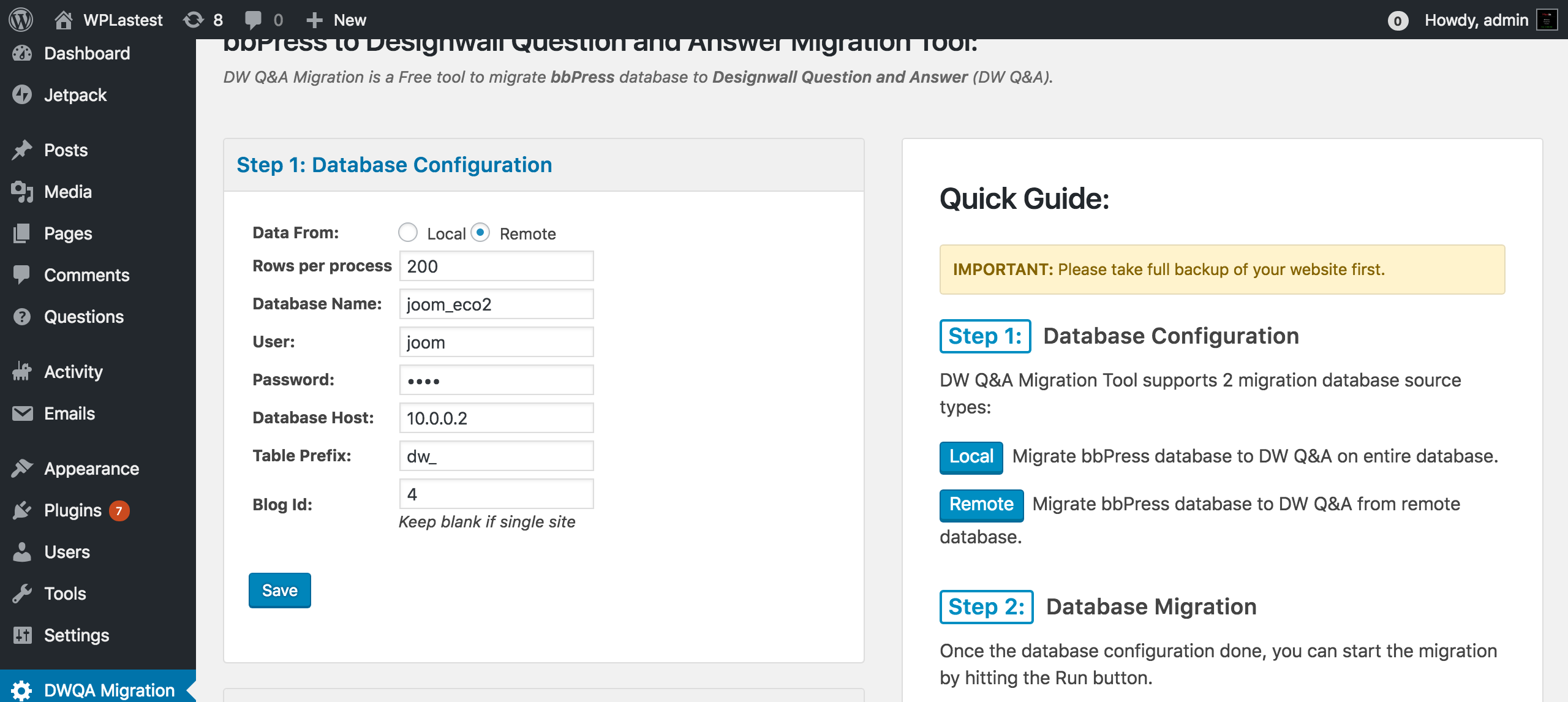Click the Table Prefix field

(x=496, y=456)
